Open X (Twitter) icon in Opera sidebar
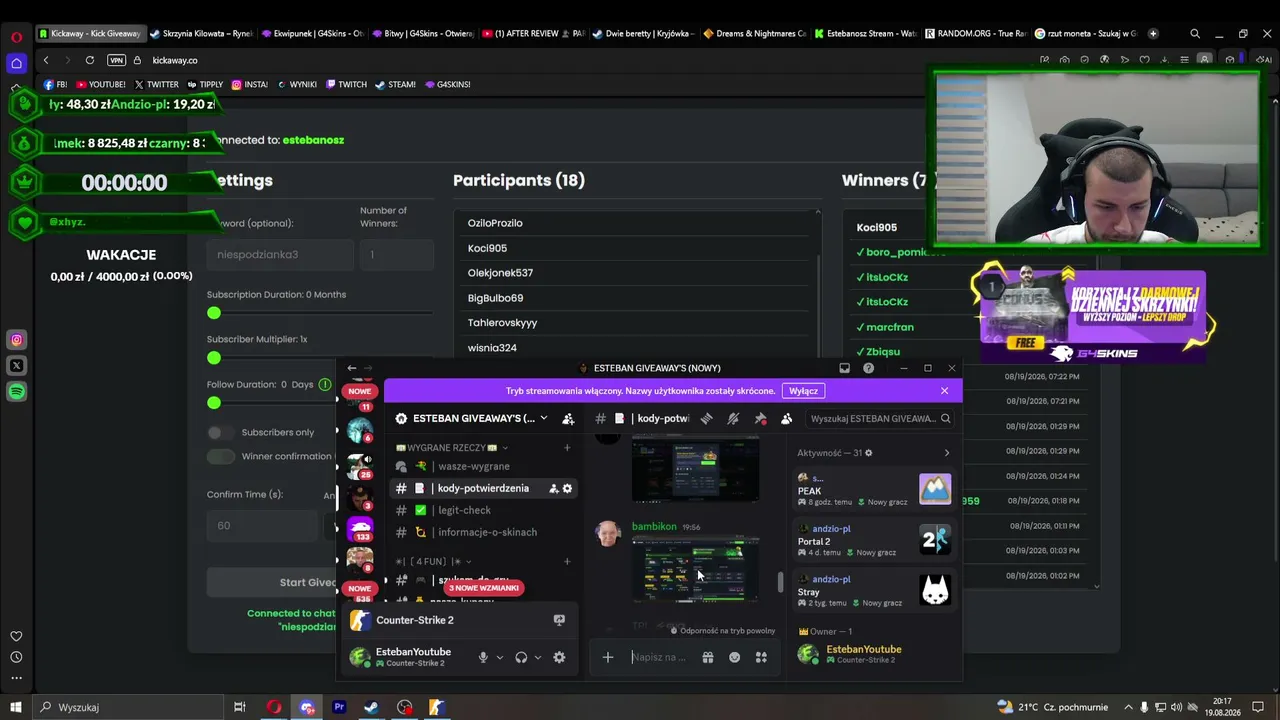 [16, 366]
